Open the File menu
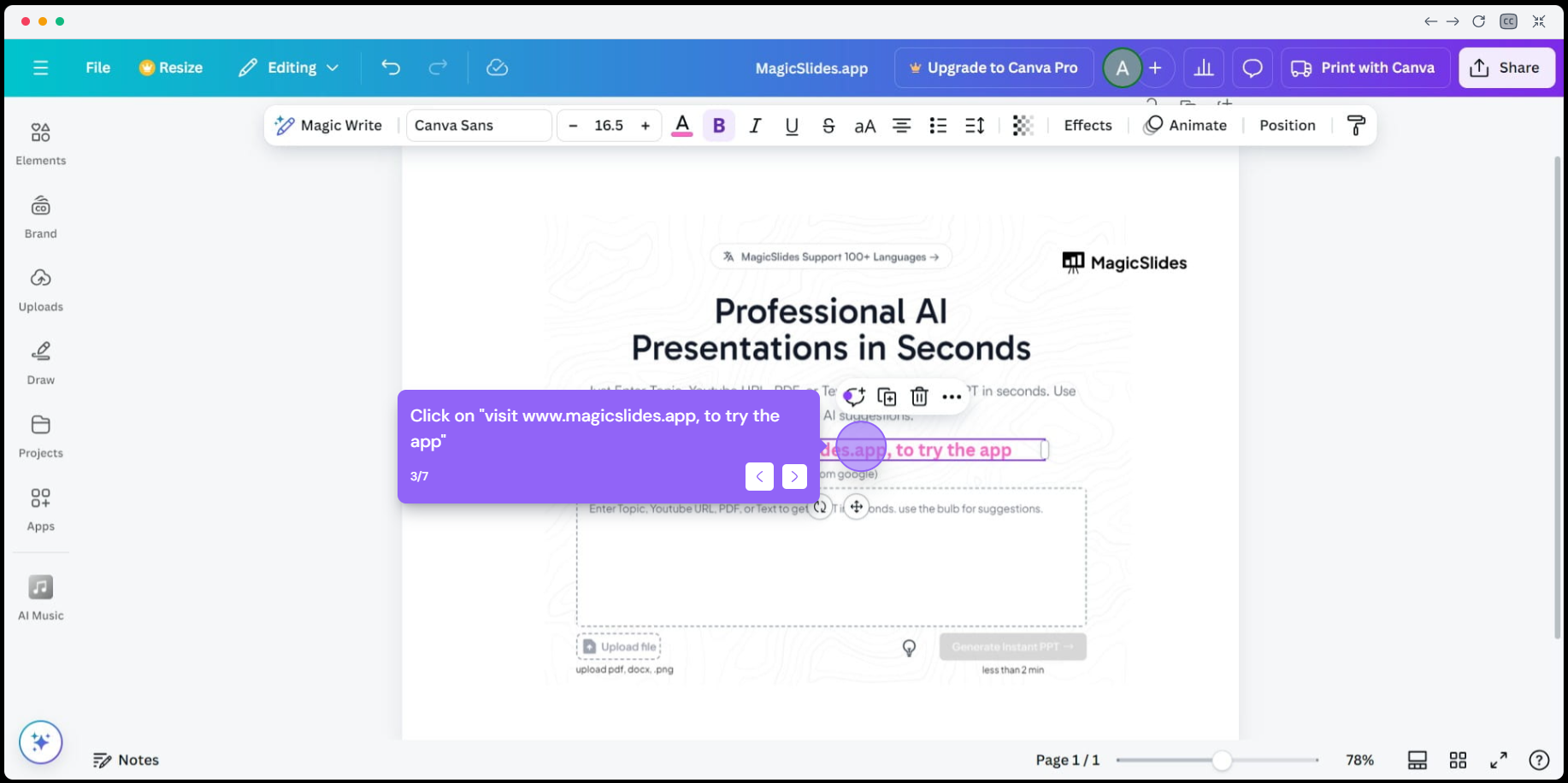 98,68
